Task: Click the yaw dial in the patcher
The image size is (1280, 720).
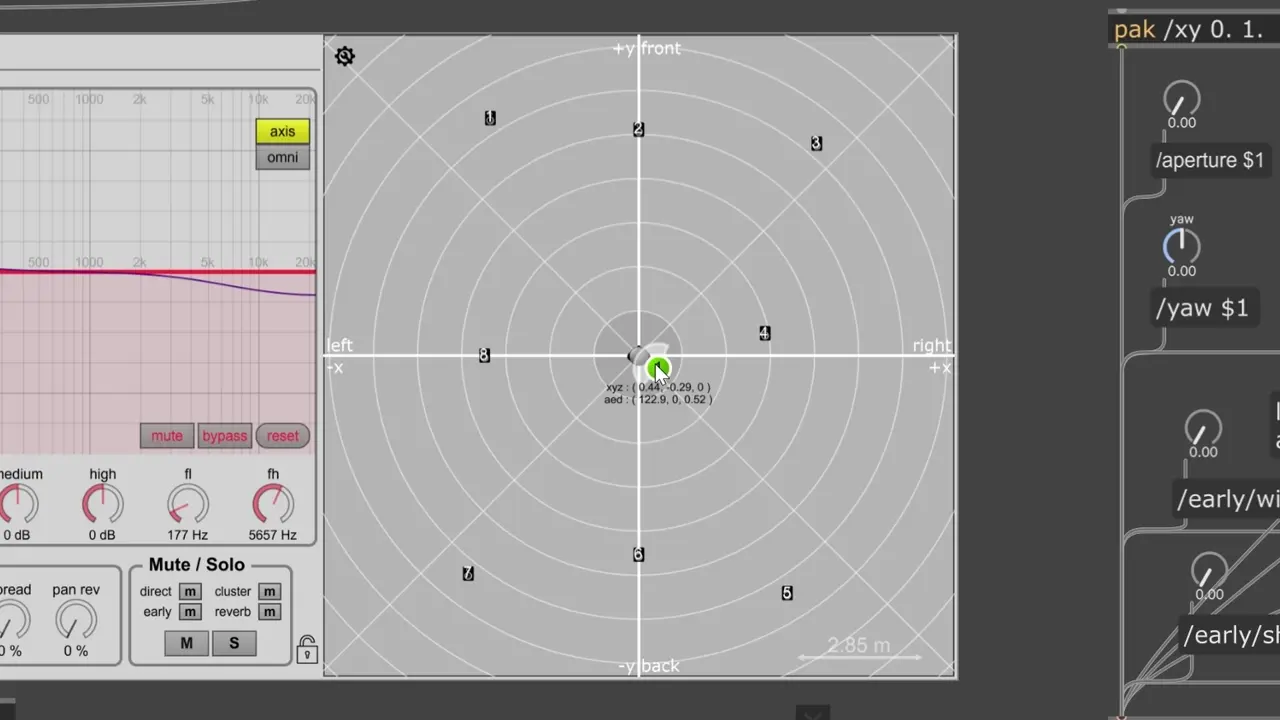Action: pyautogui.click(x=1181, y=246)
